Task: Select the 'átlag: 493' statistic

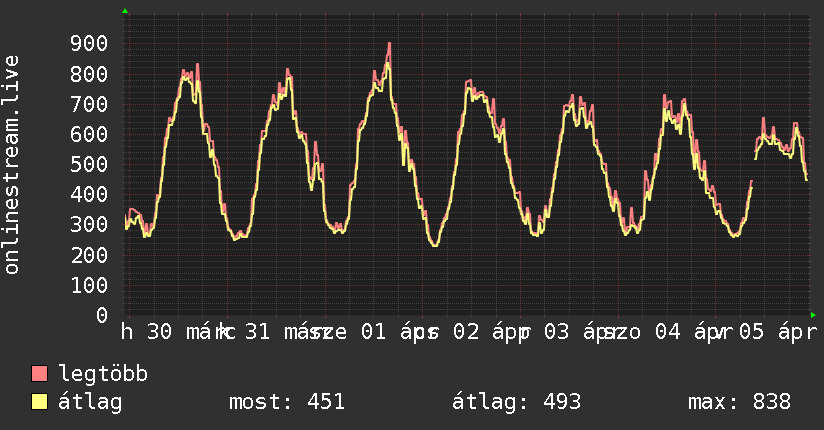Action: pyautogui.click(x=517, y=402)
